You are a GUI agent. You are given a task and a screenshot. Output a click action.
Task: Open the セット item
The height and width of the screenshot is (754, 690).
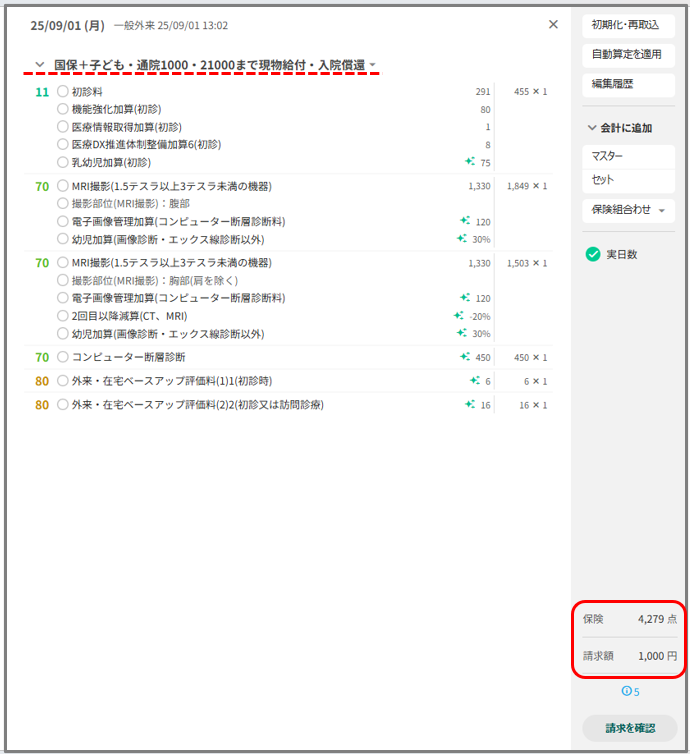point(628,180)
